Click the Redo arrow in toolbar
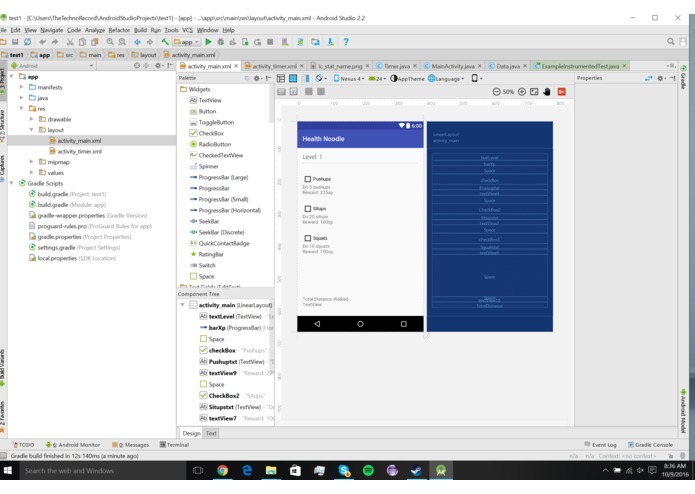This screenshot has width=695, height=494. 55,42
